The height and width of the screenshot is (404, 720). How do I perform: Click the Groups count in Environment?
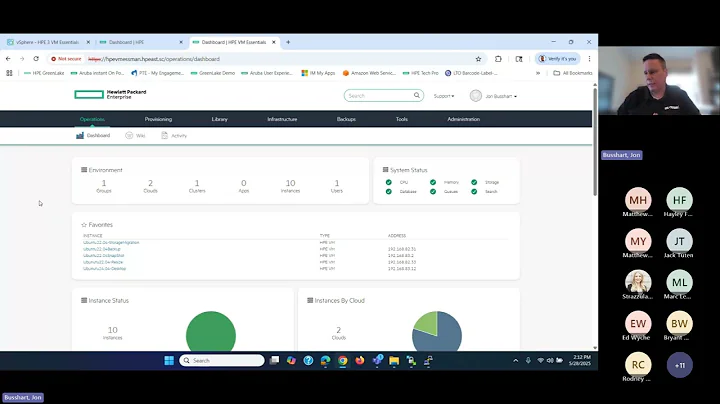click(104, 186)
